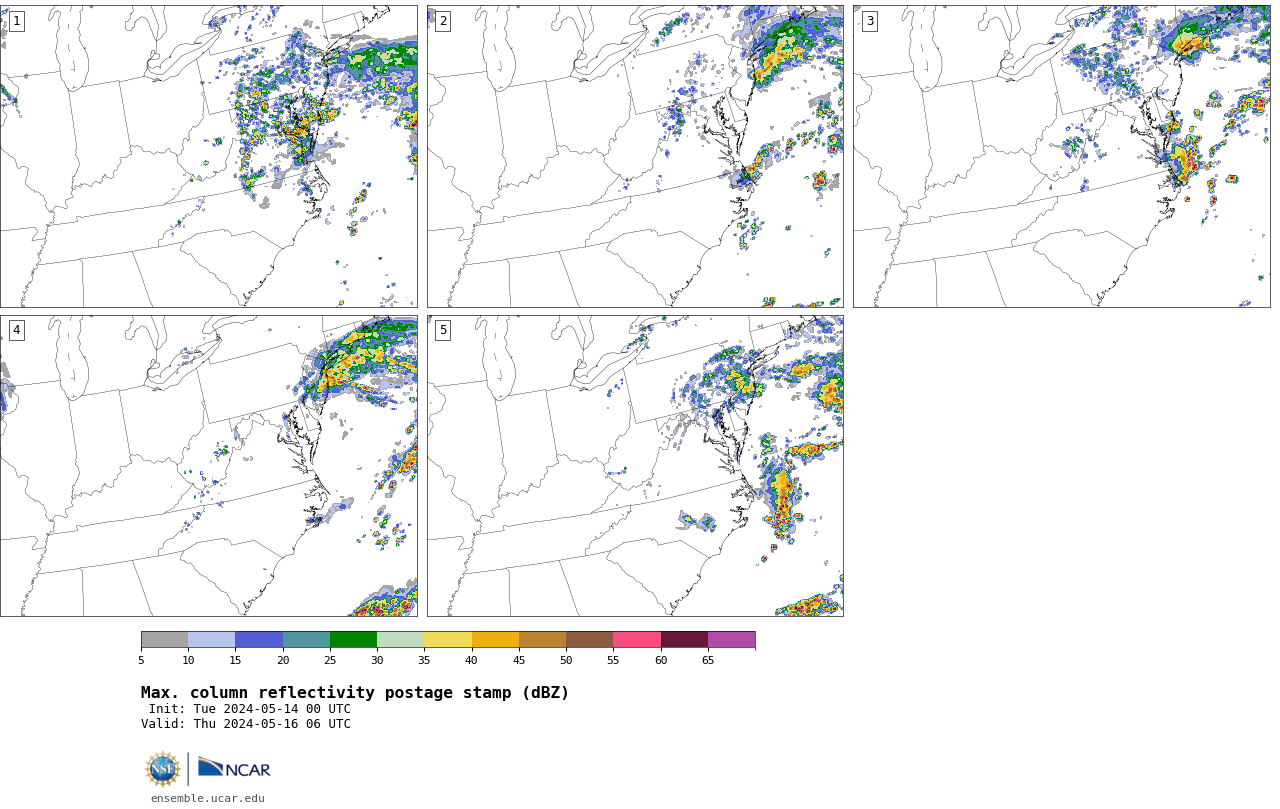
Task: Click the panel number label '2'
Action: tap(443, 21)
